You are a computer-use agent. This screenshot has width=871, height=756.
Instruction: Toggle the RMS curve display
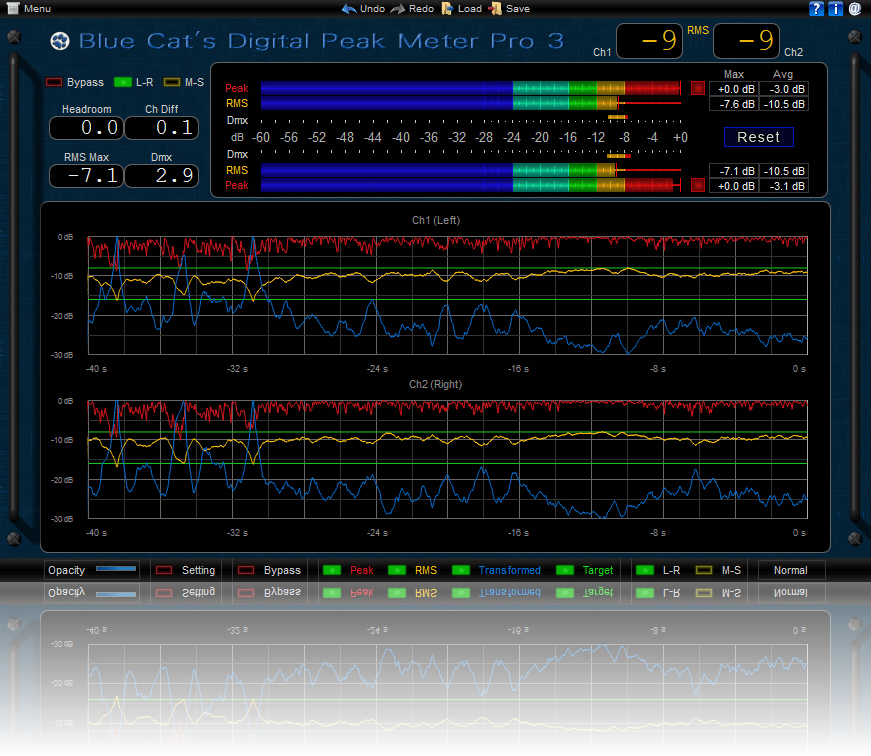click(x=397, y=570)
